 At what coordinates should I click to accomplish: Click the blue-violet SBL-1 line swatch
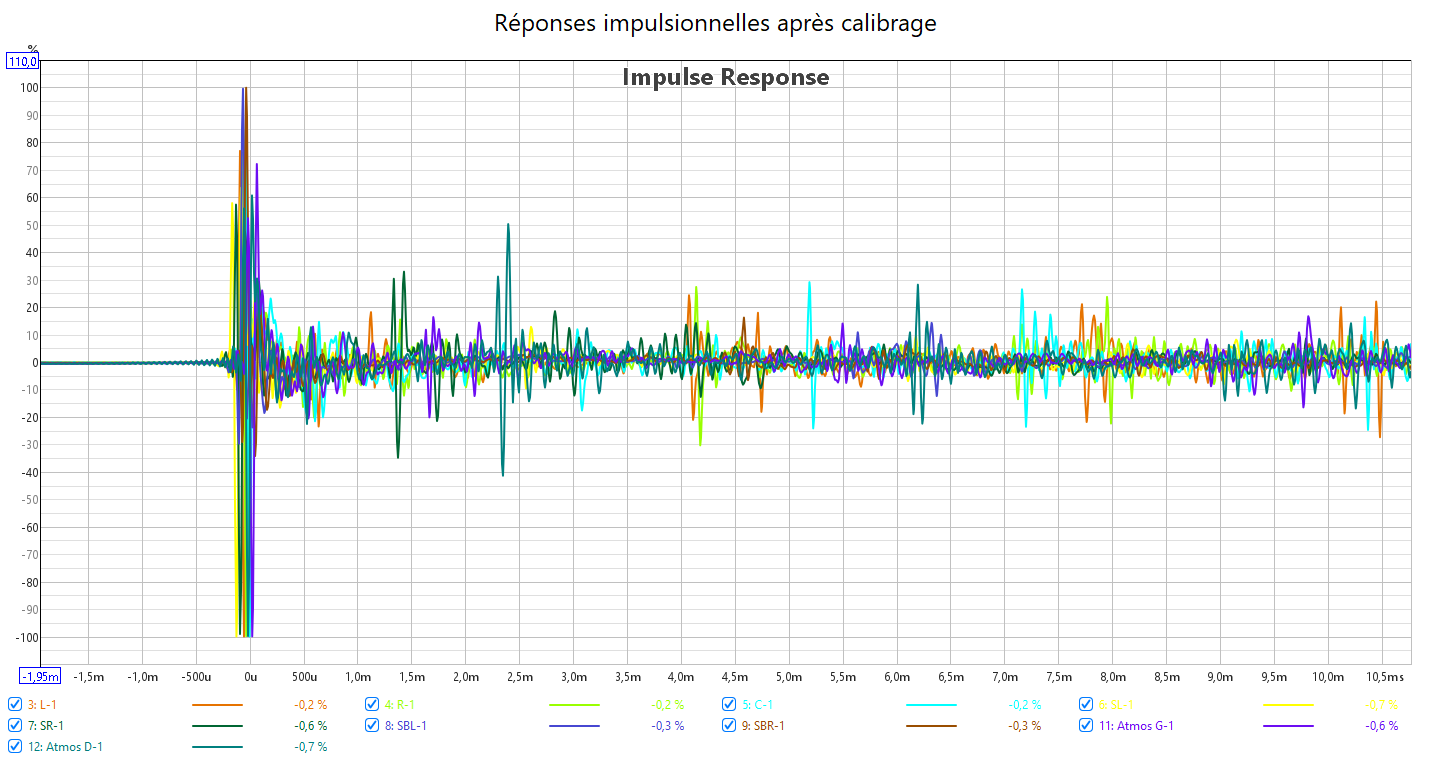click(x=574, y=726)
